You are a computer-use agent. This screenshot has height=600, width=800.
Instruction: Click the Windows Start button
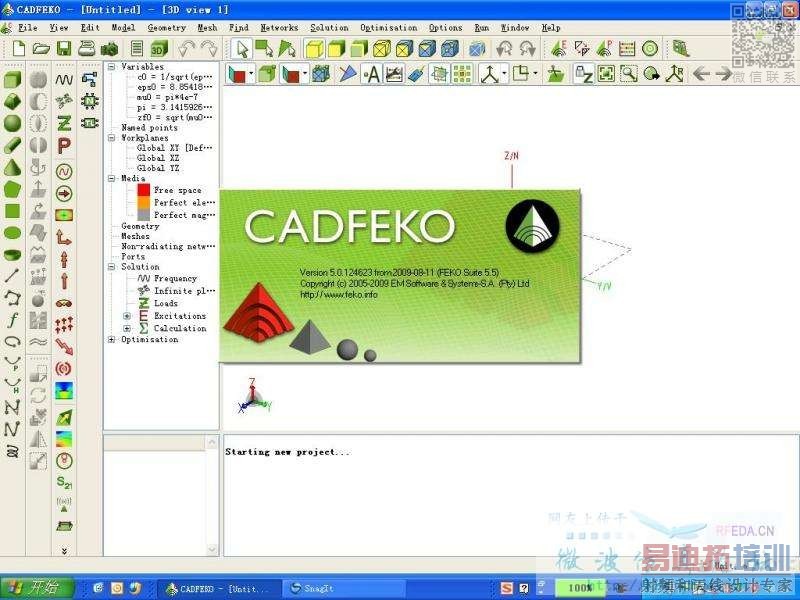[37, 588]
